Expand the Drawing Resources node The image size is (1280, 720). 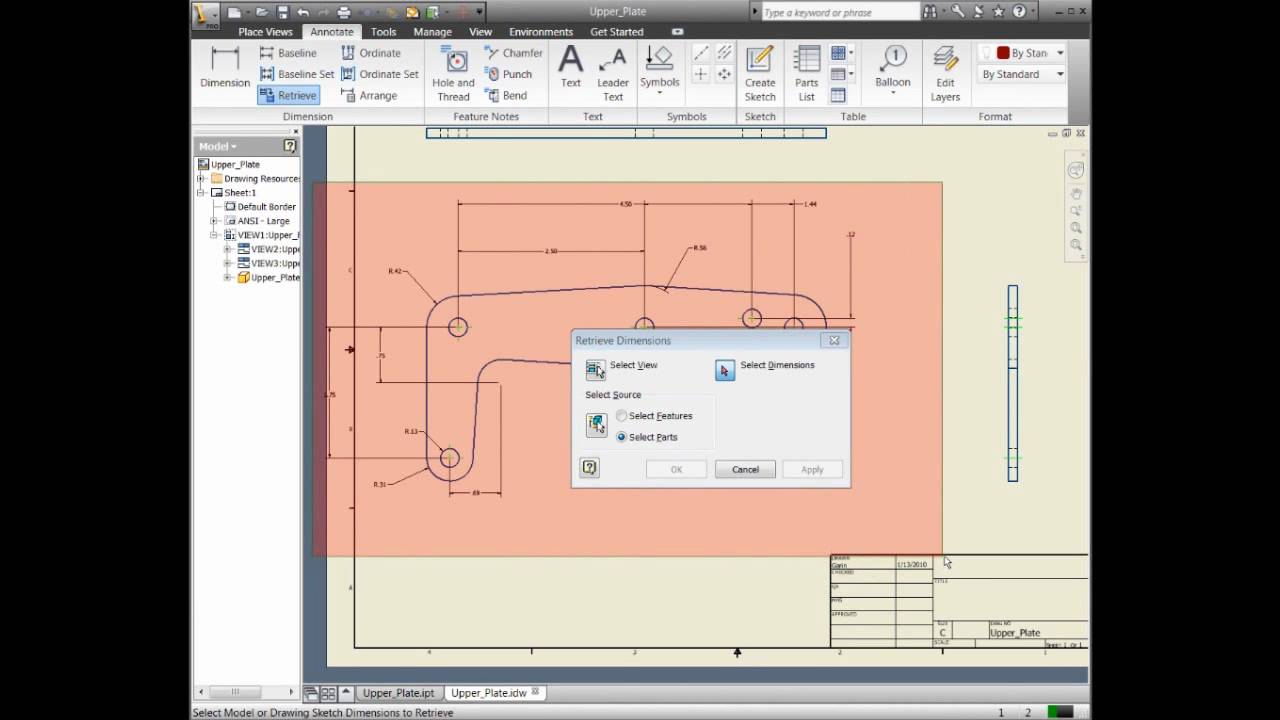pos(201,178)
